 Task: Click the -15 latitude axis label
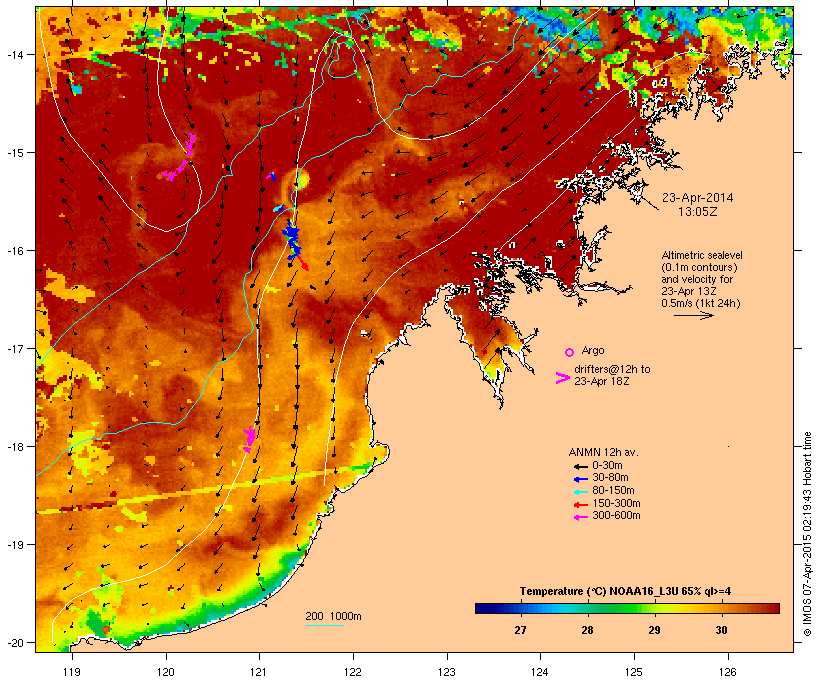(14, 153)
